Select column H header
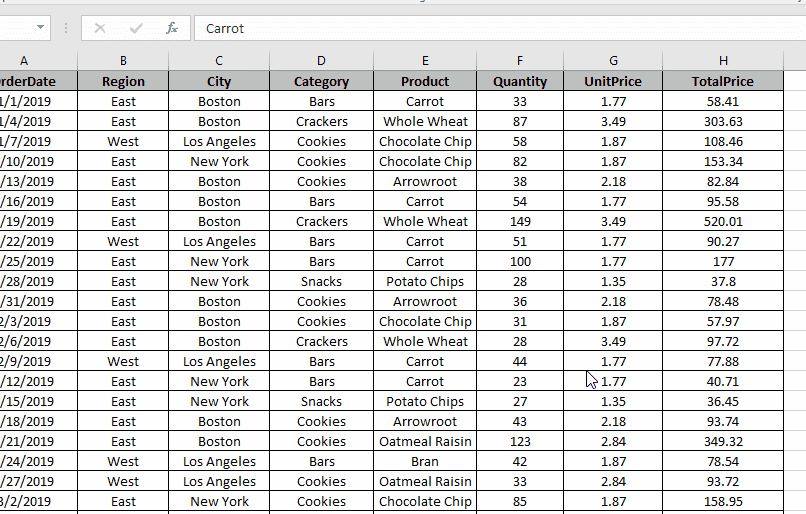Viewport: 806px width, 514px height. click(723, 61)
